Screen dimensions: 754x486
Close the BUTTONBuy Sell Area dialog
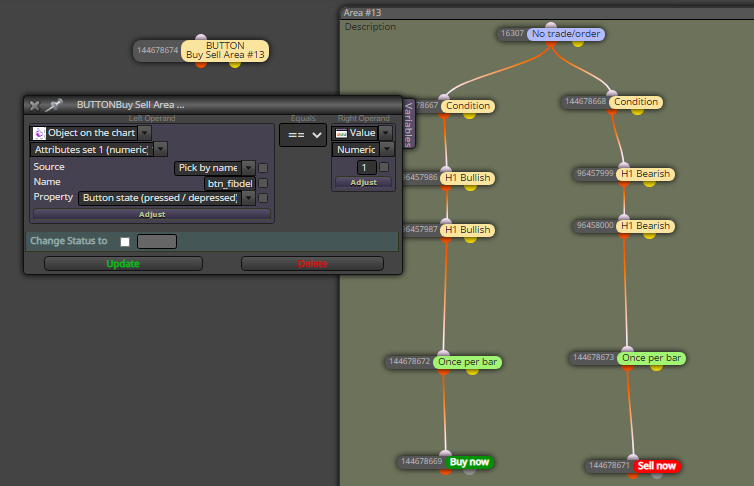[35, 105]
